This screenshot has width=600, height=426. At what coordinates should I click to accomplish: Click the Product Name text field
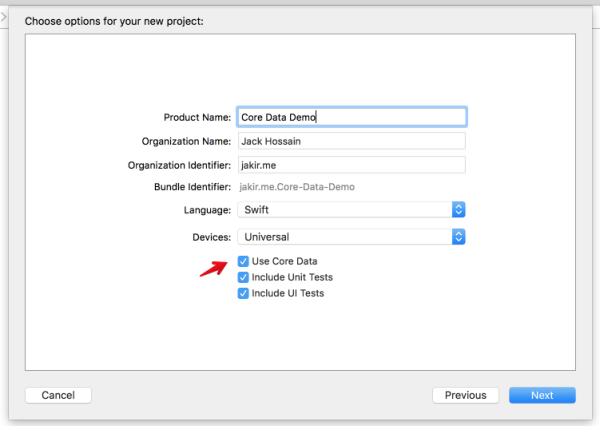[x=351, y=117]
